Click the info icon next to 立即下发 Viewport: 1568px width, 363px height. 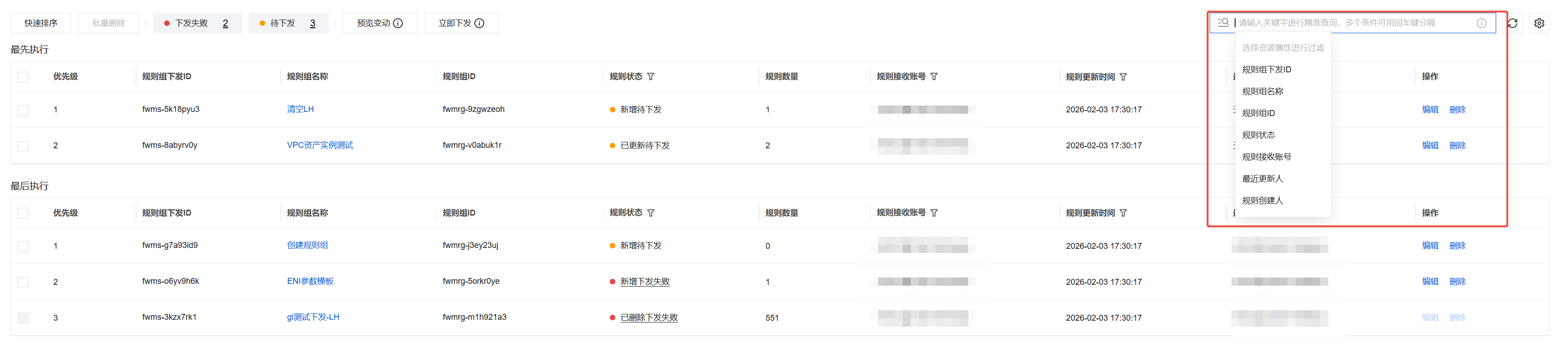click(480, 23)
